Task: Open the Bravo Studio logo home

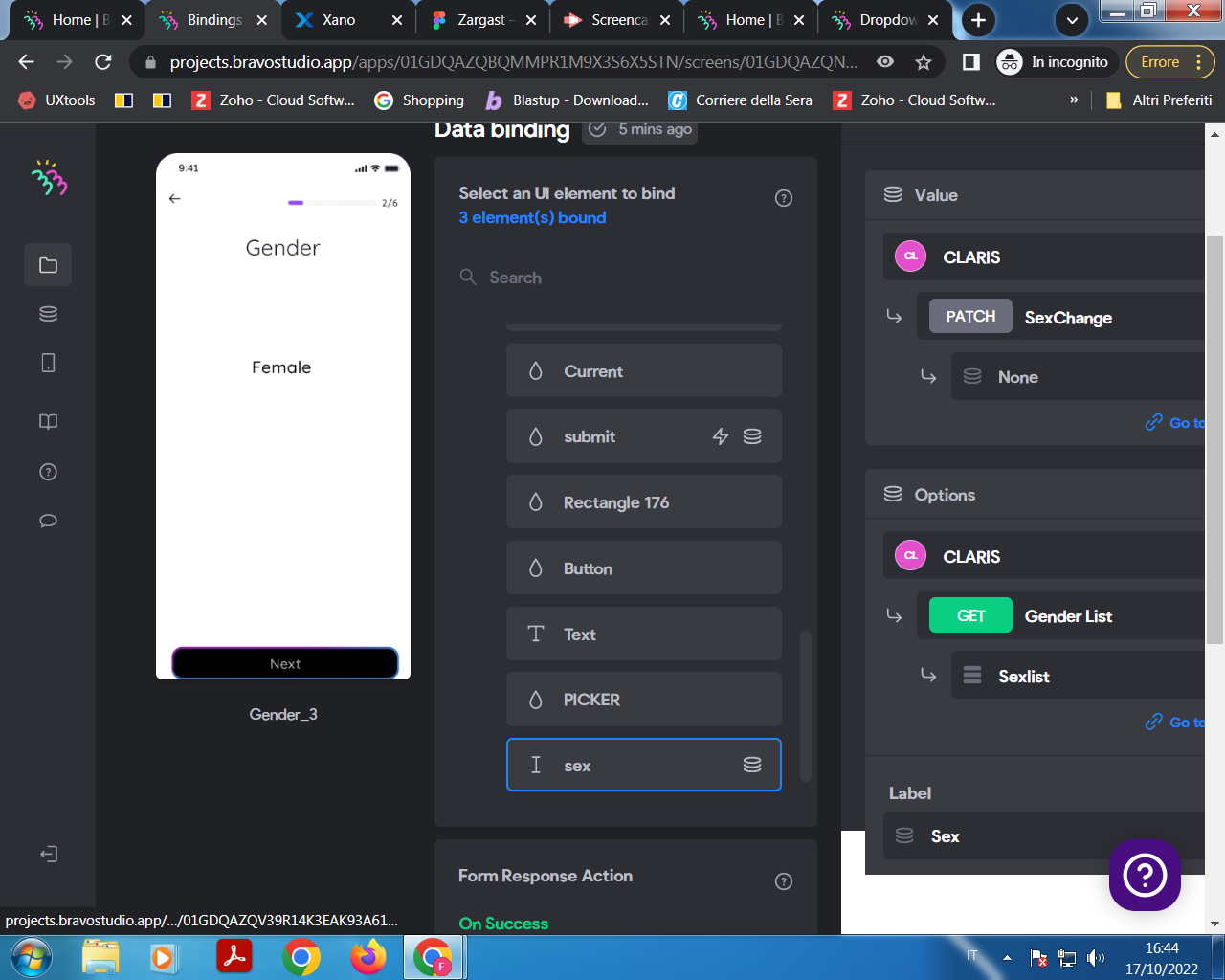Action: point(49,178)
